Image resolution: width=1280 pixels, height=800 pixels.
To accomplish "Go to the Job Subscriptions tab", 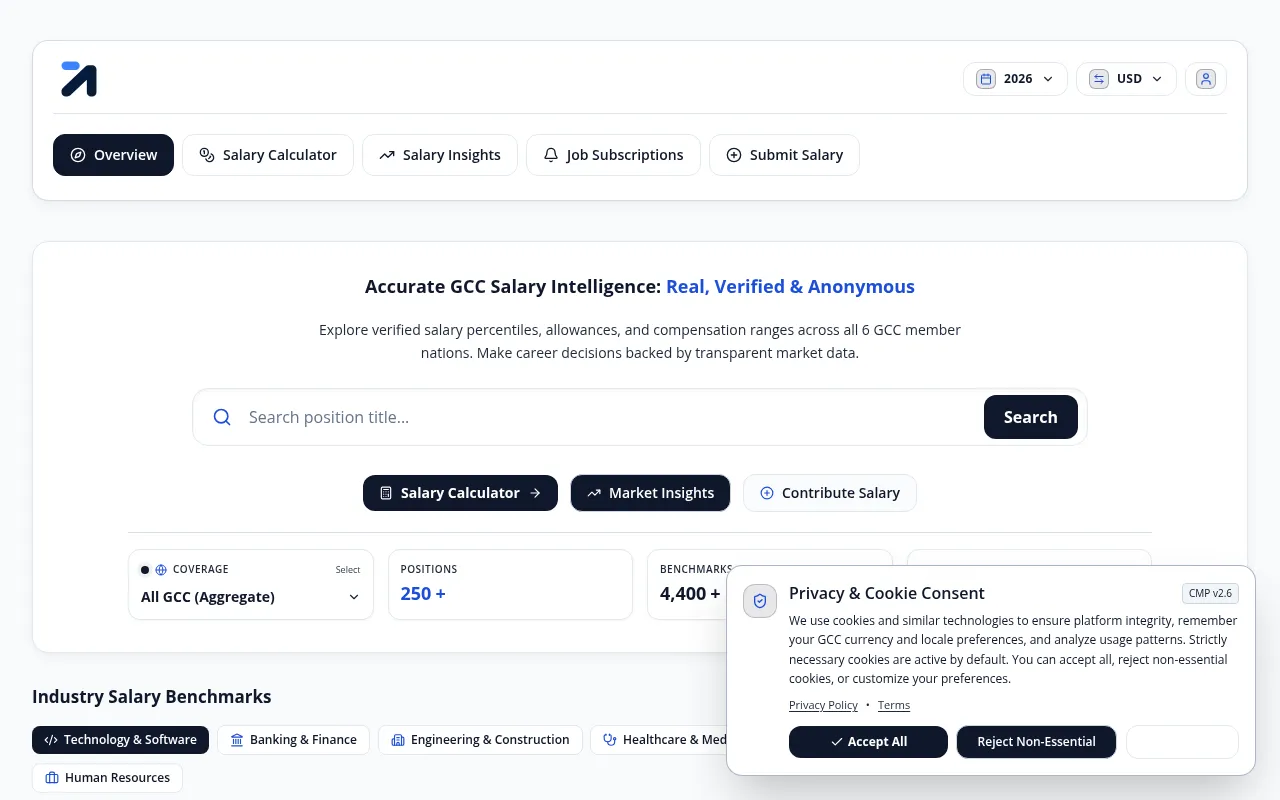I will [613, 155].
